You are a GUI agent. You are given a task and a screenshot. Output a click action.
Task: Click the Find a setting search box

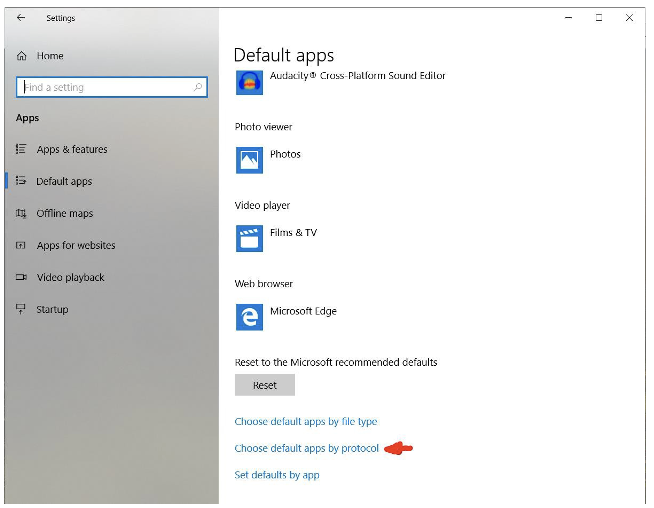pyautogui.click(x=112, y=87)
